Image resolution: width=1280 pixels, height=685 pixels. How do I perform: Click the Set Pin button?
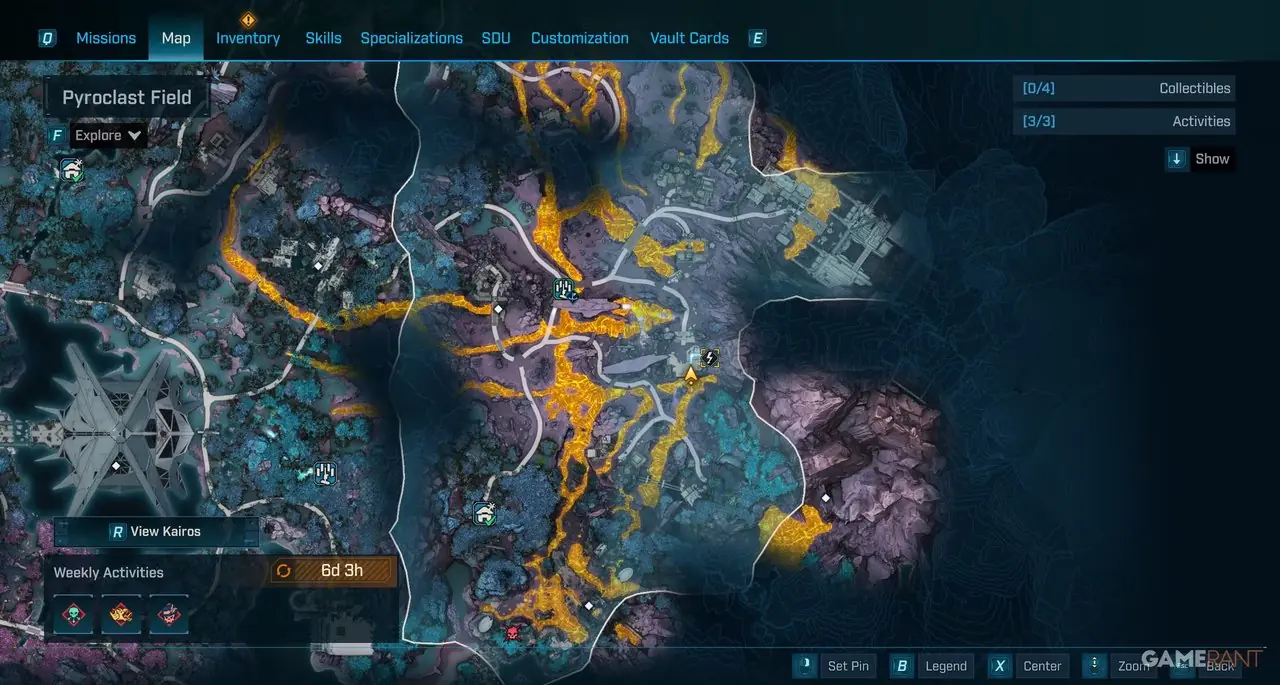848,666
